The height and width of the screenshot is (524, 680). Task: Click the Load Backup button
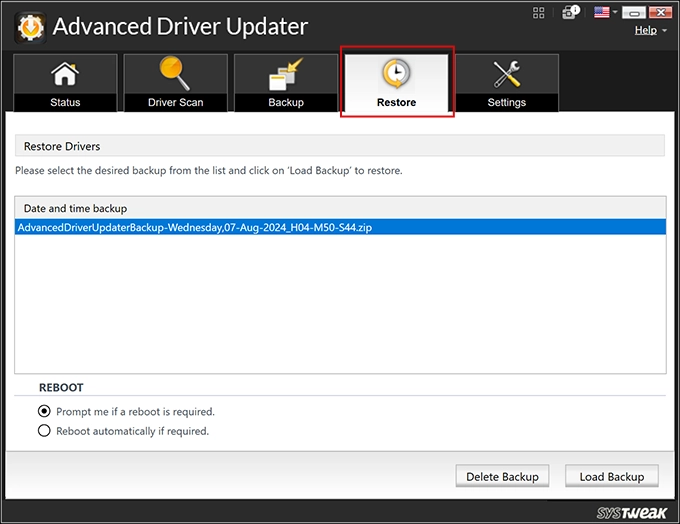pyautogui.click(x=611, y=476)
